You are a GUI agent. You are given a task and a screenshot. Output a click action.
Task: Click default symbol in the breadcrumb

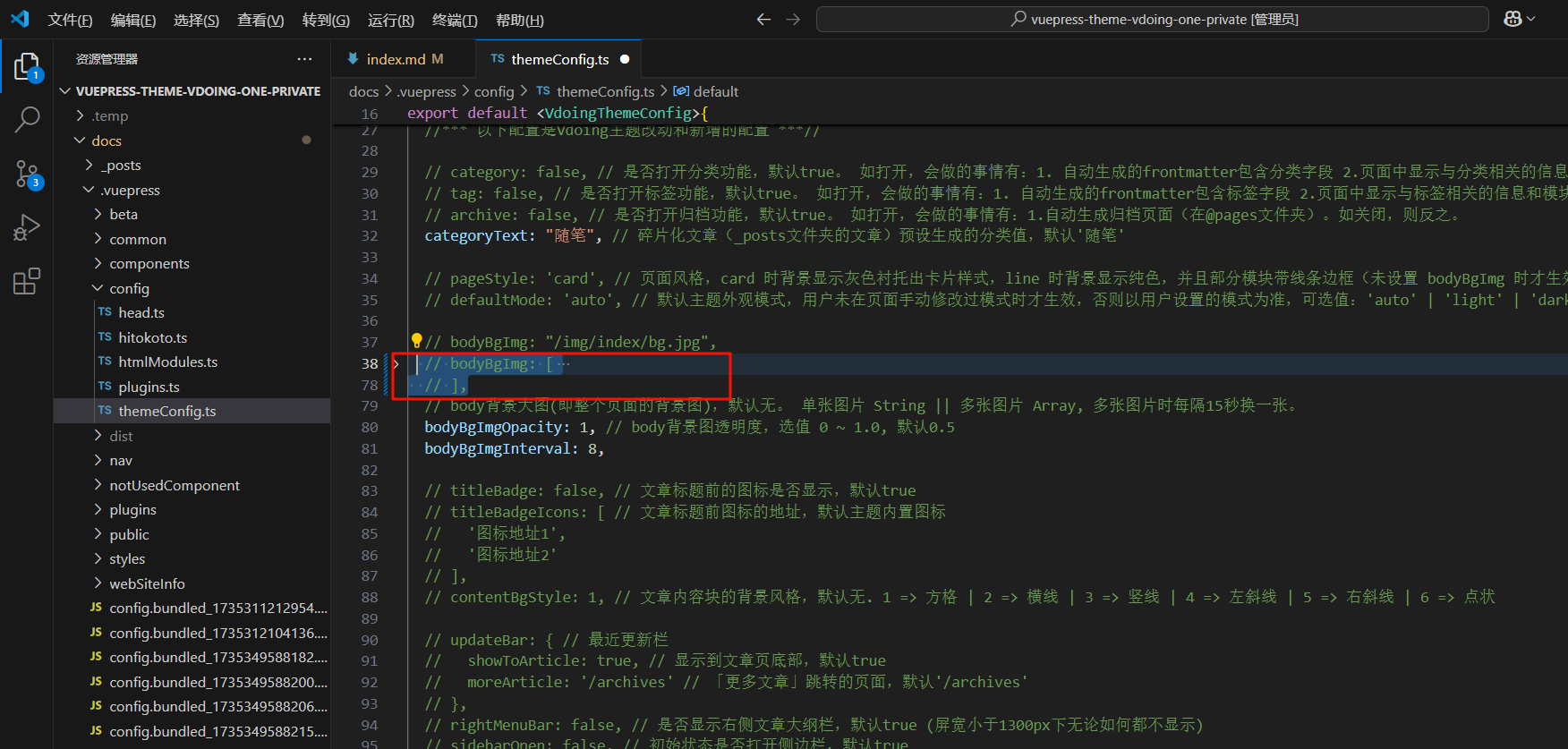[x=706, y=91]
